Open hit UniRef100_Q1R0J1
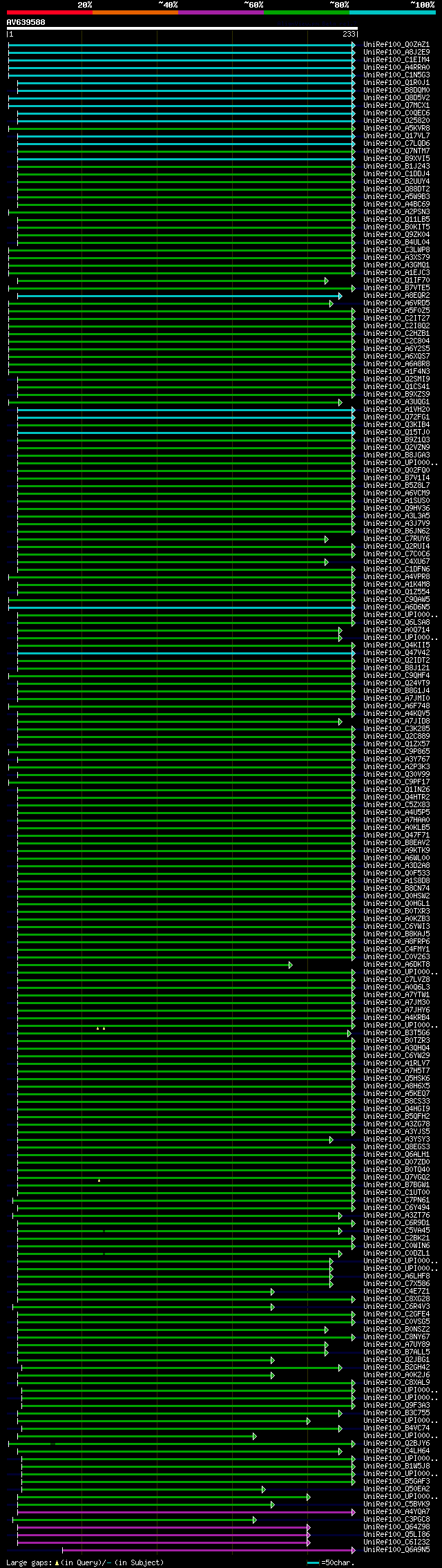This screenshot has width=442, height=1568. (396, 82)
